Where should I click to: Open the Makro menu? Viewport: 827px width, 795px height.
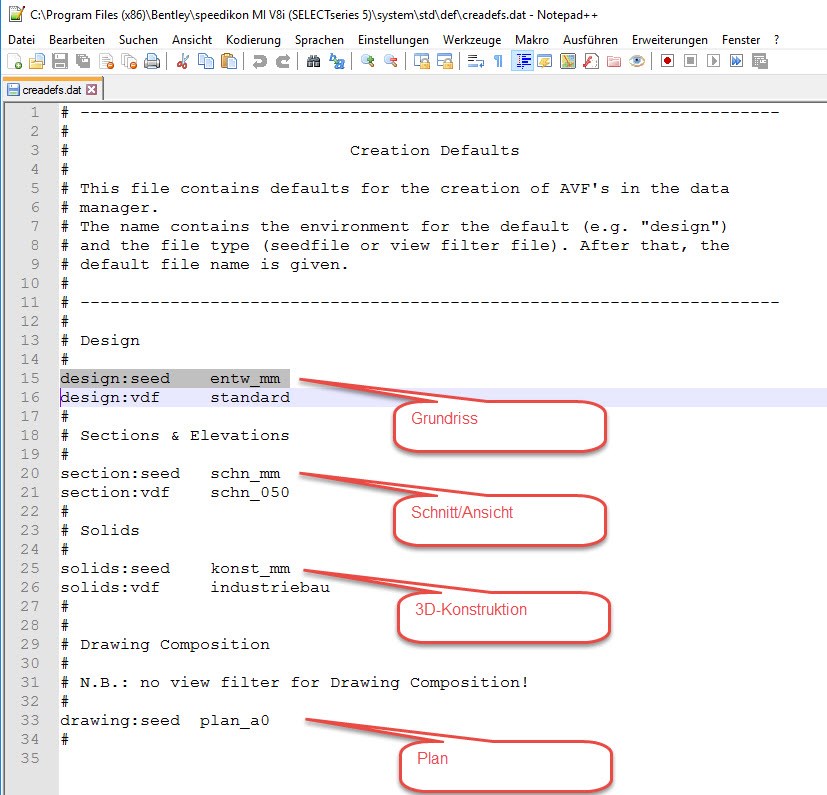pos(532,40)
